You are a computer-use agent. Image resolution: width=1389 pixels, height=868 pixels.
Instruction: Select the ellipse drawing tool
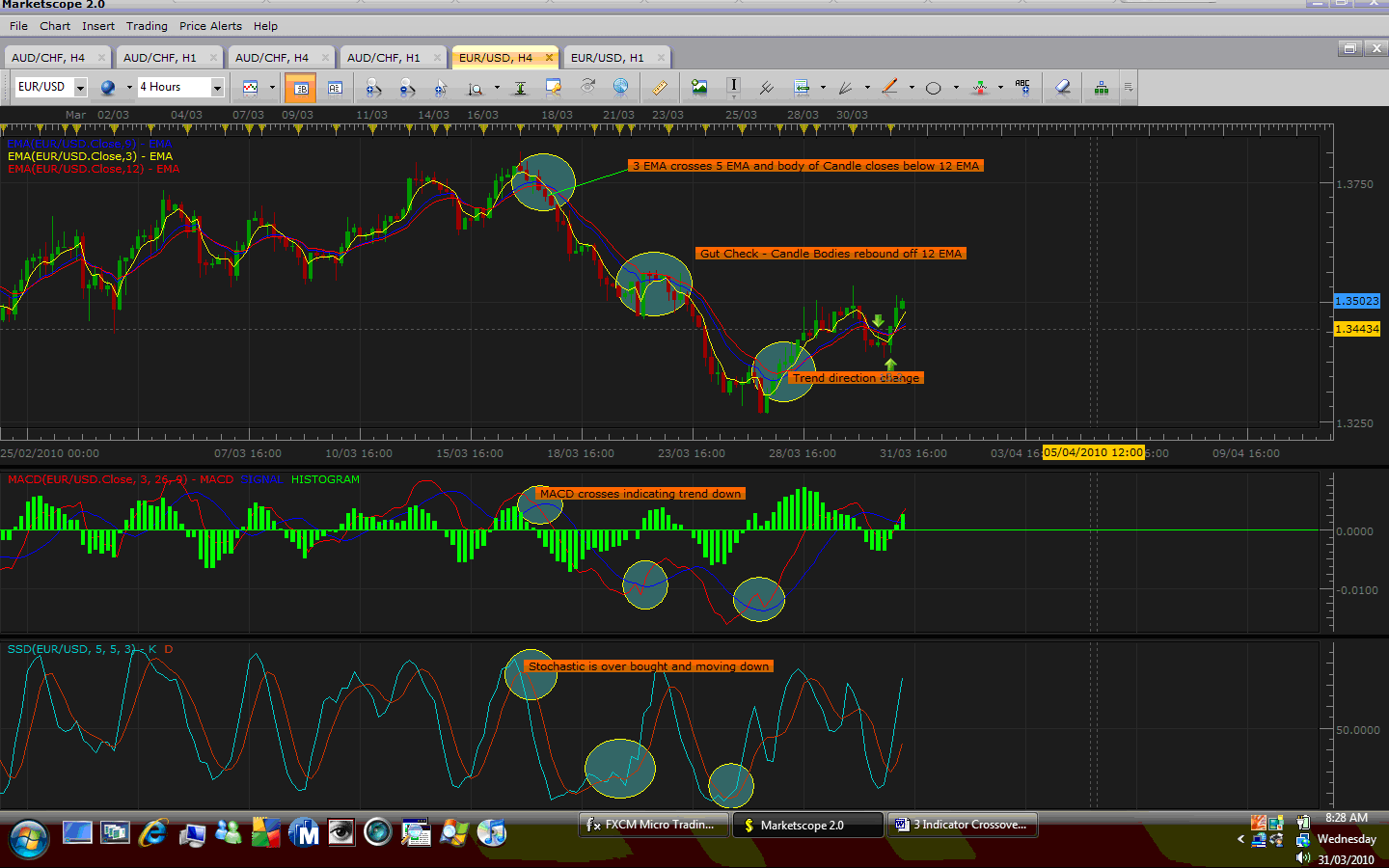click(933, 88)
